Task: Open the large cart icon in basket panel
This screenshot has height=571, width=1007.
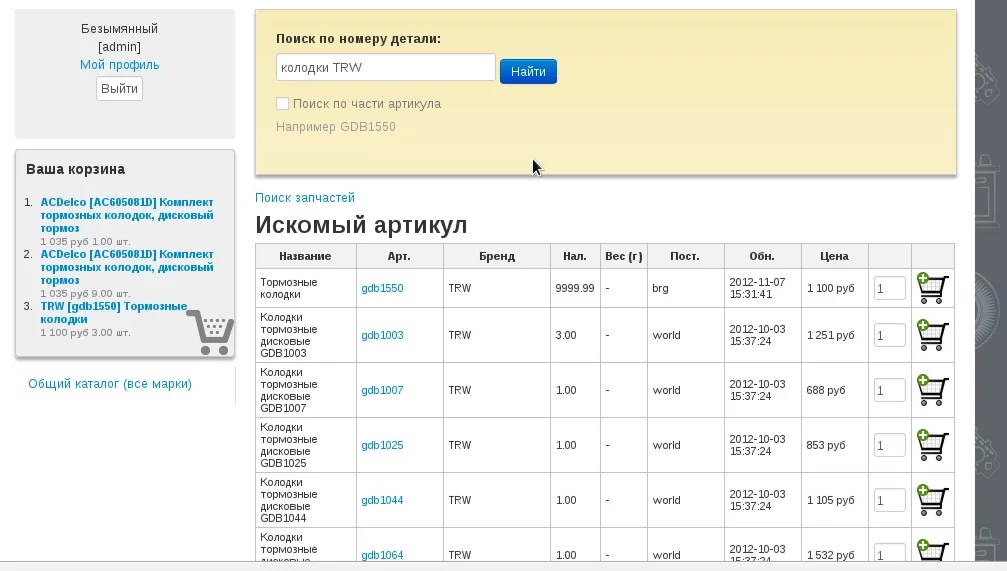Action: point(210,332)
